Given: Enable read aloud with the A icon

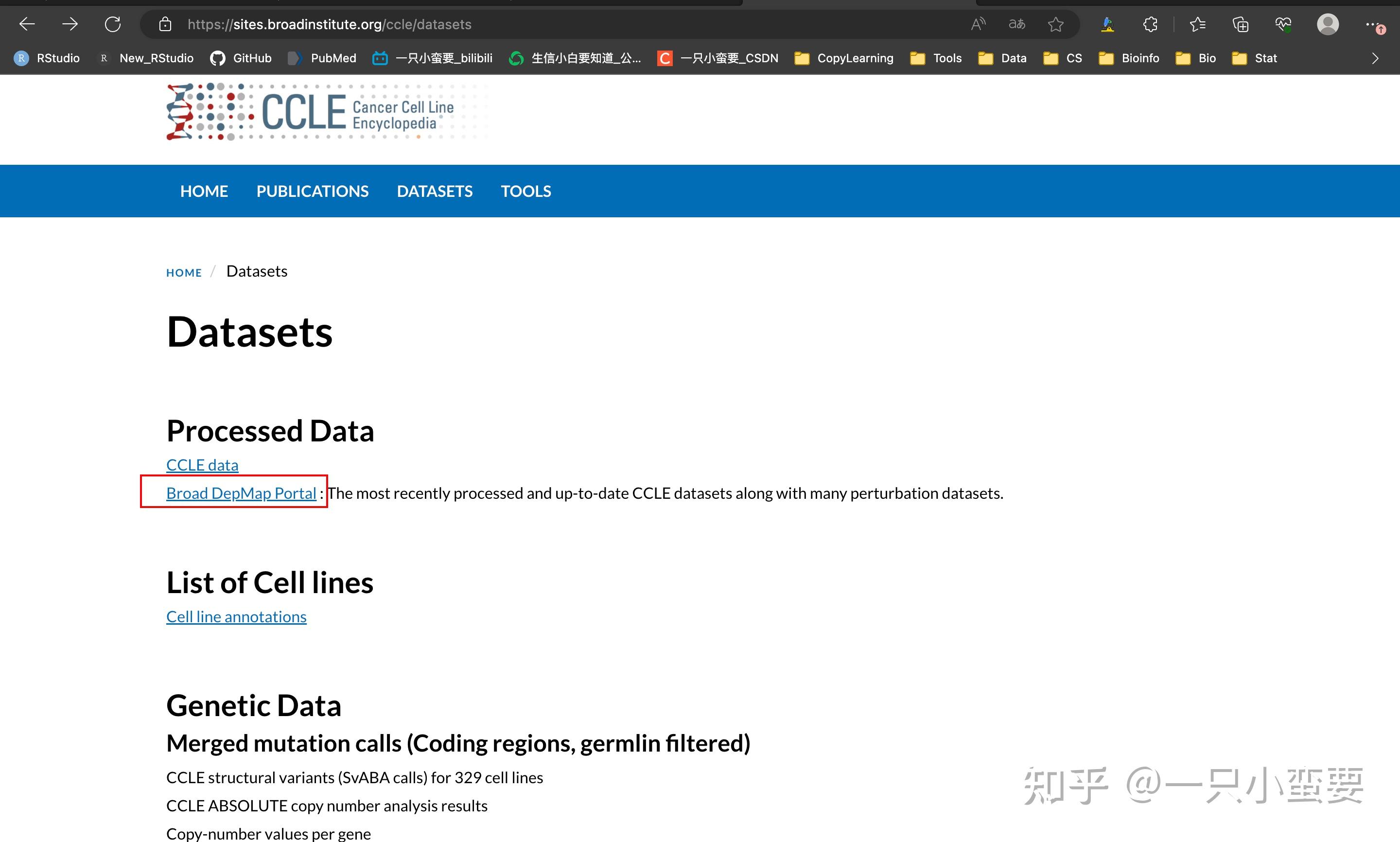Looking at the screenshot, I should 978,24.
